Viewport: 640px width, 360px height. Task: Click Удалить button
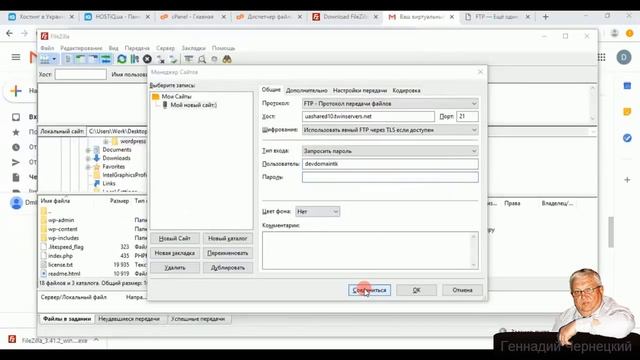175,268
